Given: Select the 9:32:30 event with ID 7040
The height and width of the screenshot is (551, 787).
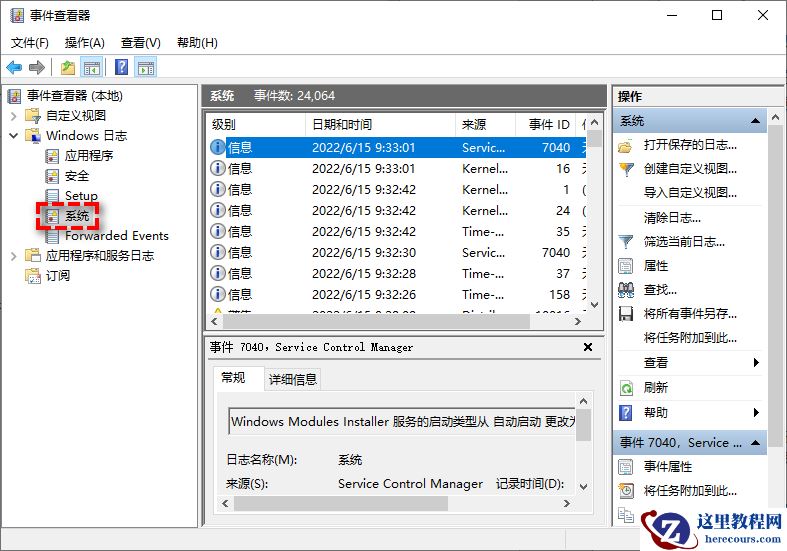Looking at the screenshot, I should tap(397, 252).
